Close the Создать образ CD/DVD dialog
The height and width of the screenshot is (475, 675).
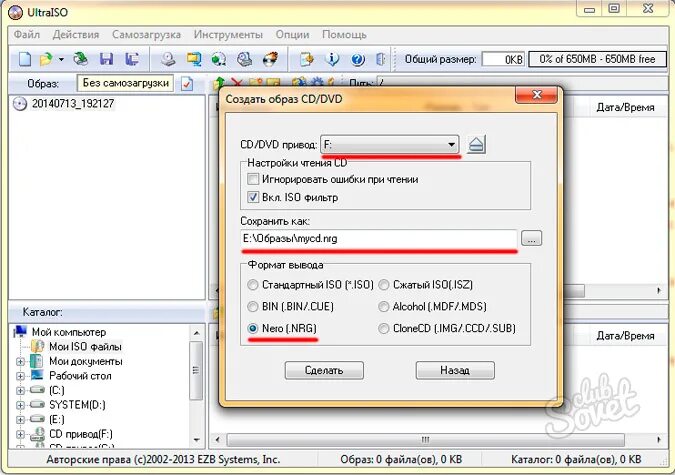537,94
